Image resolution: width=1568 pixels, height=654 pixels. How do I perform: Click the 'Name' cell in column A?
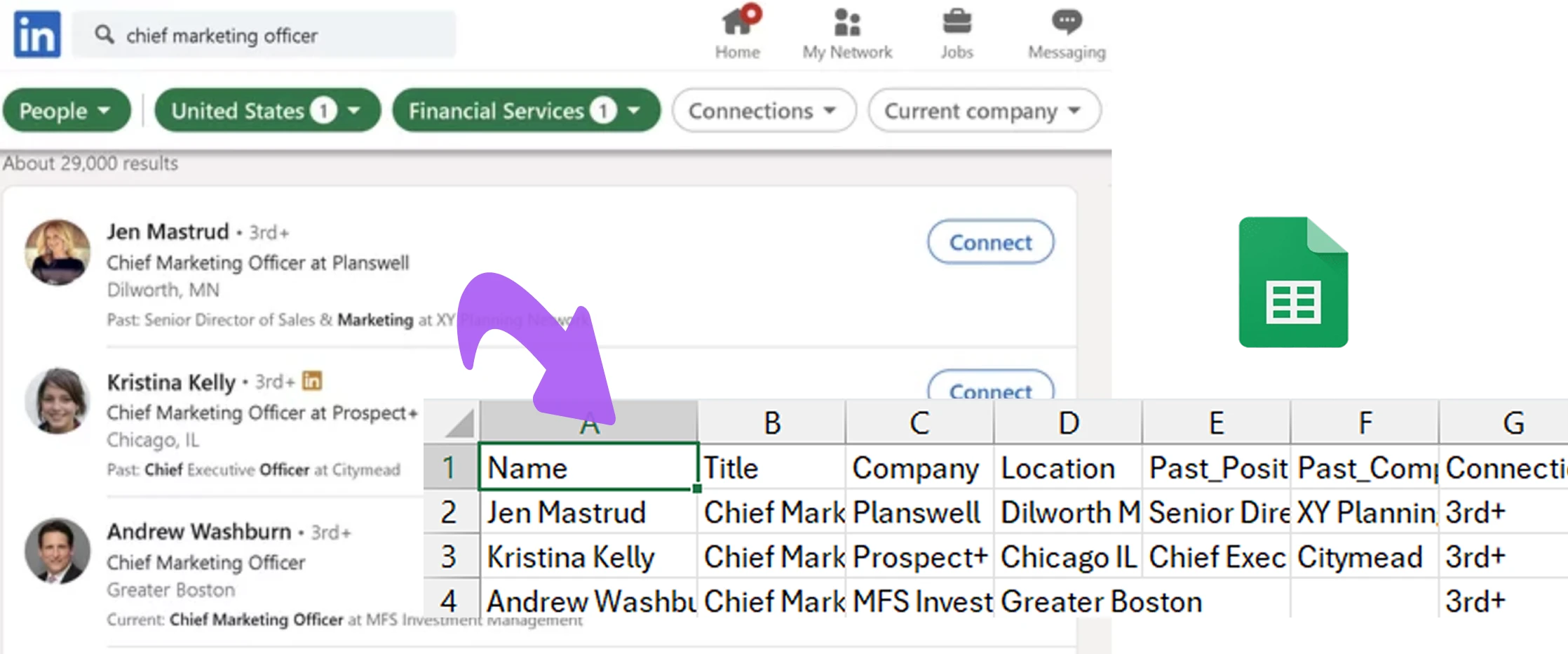click(x=588, y=467)
